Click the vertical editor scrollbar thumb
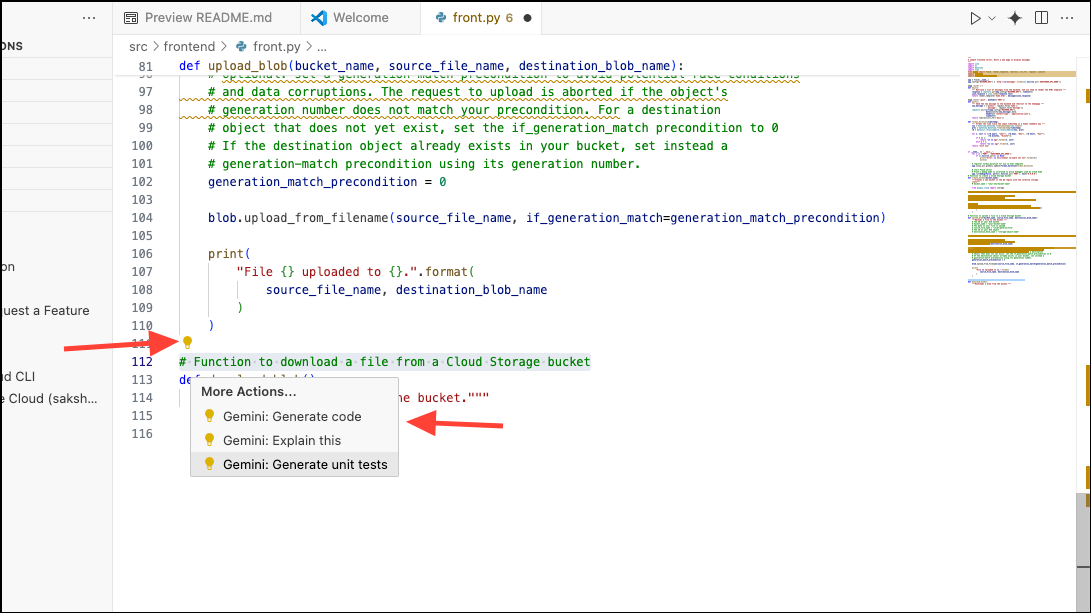This screenshot has width=1091, height=613. (x=1083, y=553)
